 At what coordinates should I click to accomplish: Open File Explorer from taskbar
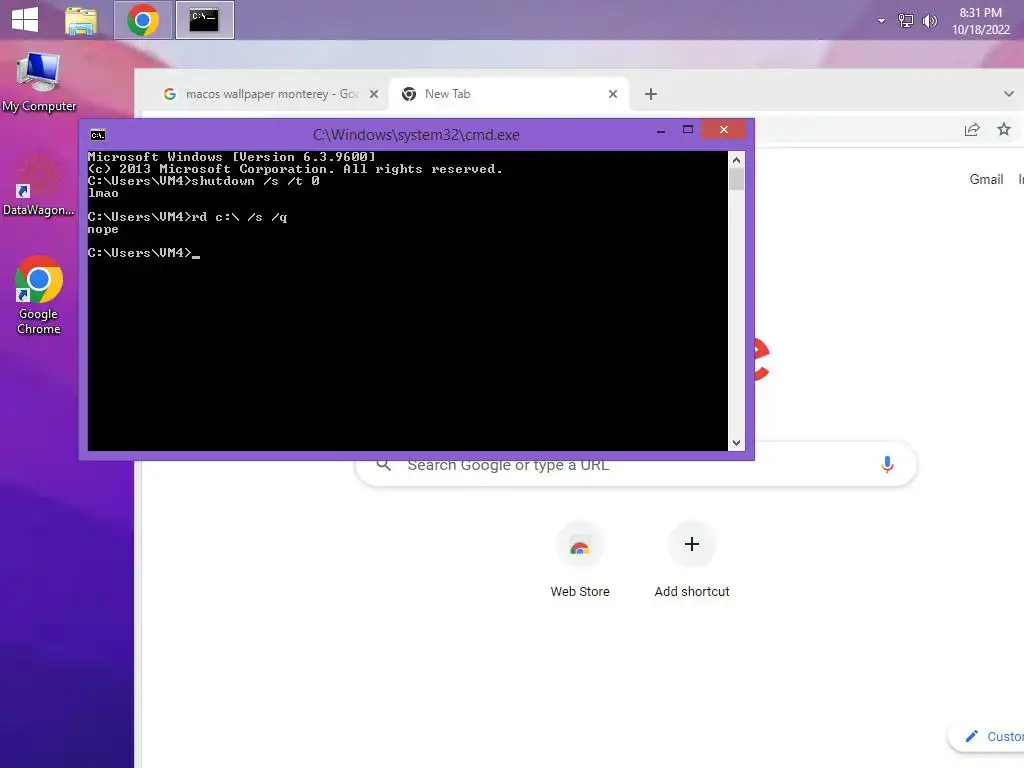[x=81, y=20]
